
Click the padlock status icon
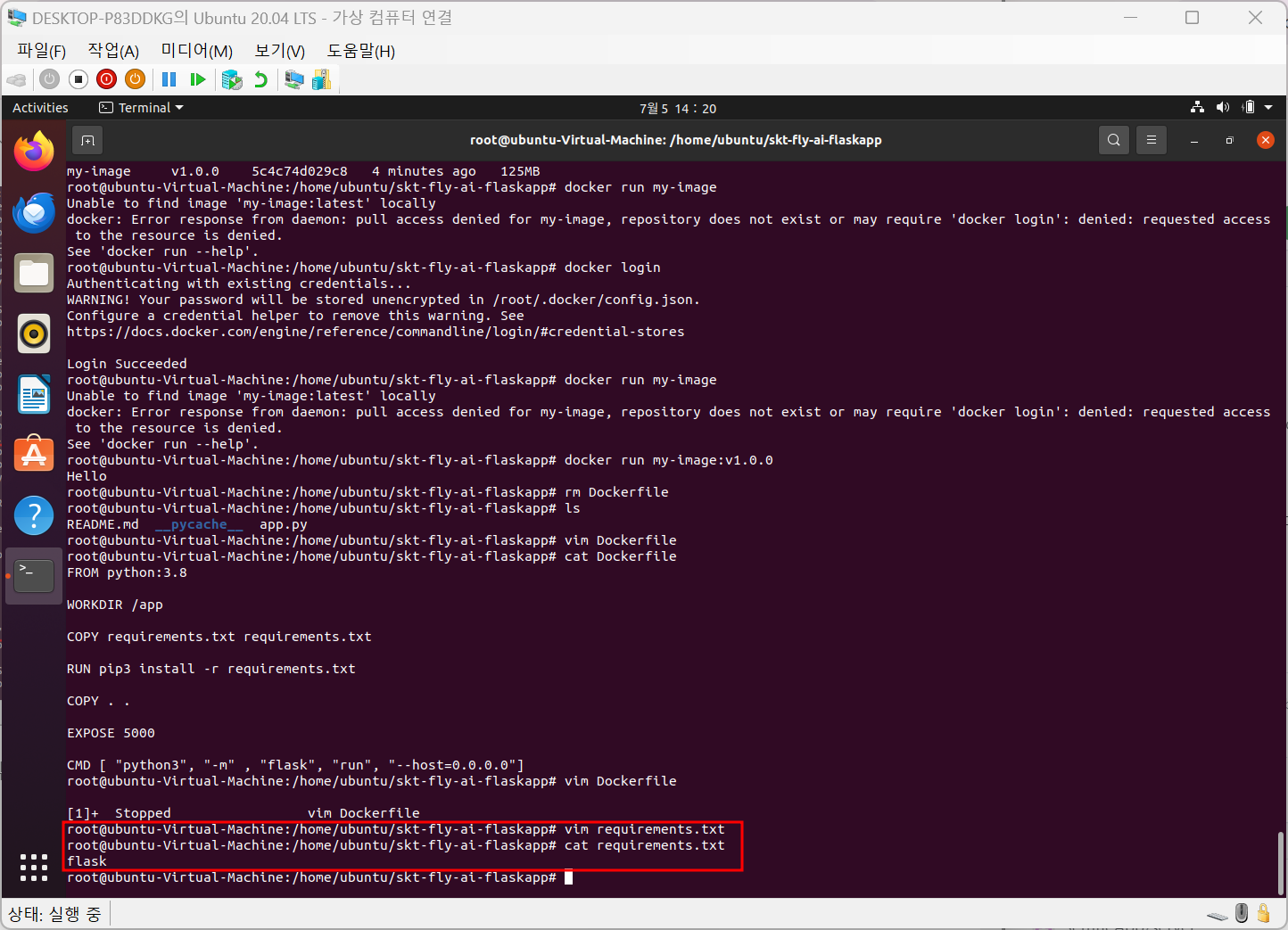tap(1263, 913)
